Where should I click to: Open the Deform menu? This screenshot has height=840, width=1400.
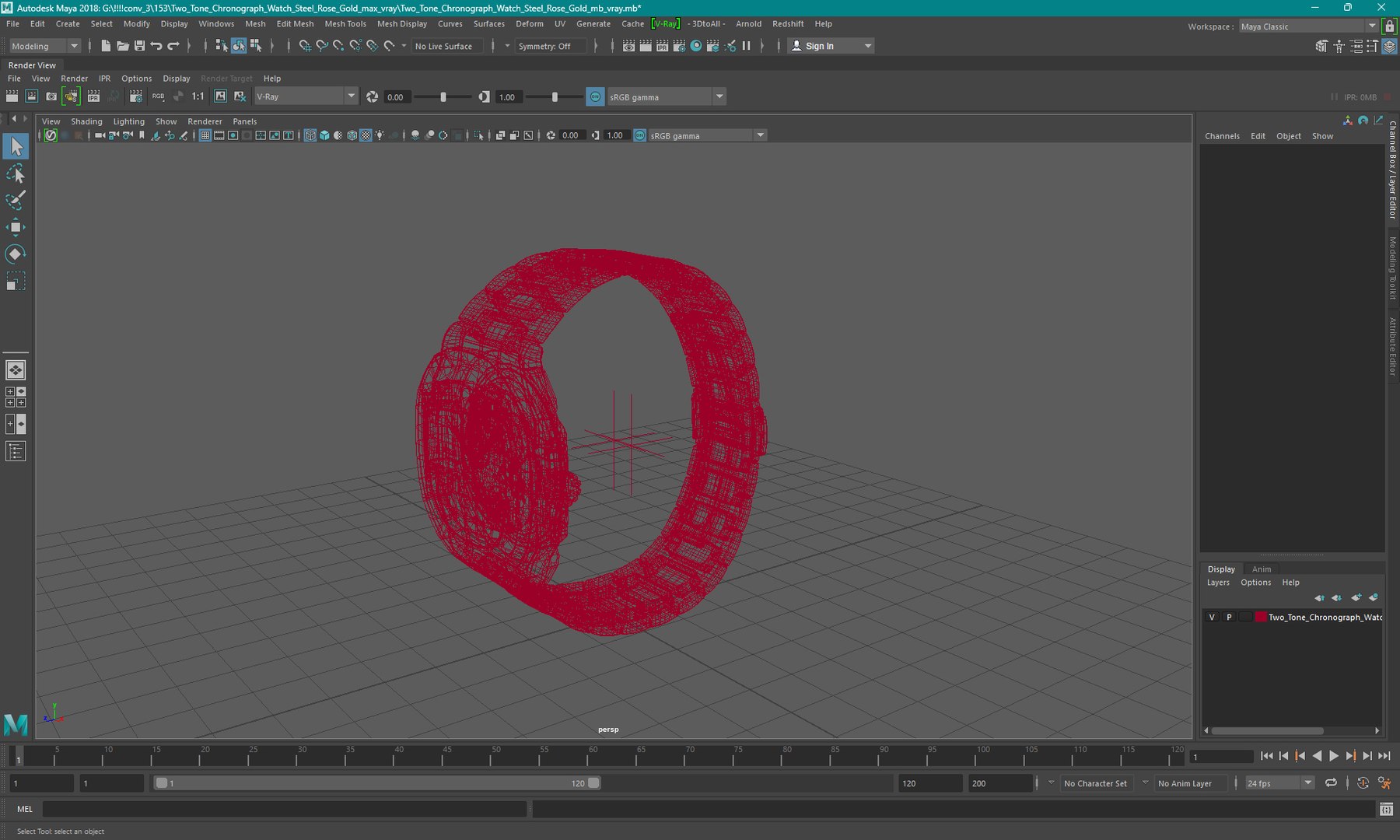[530, 24]
